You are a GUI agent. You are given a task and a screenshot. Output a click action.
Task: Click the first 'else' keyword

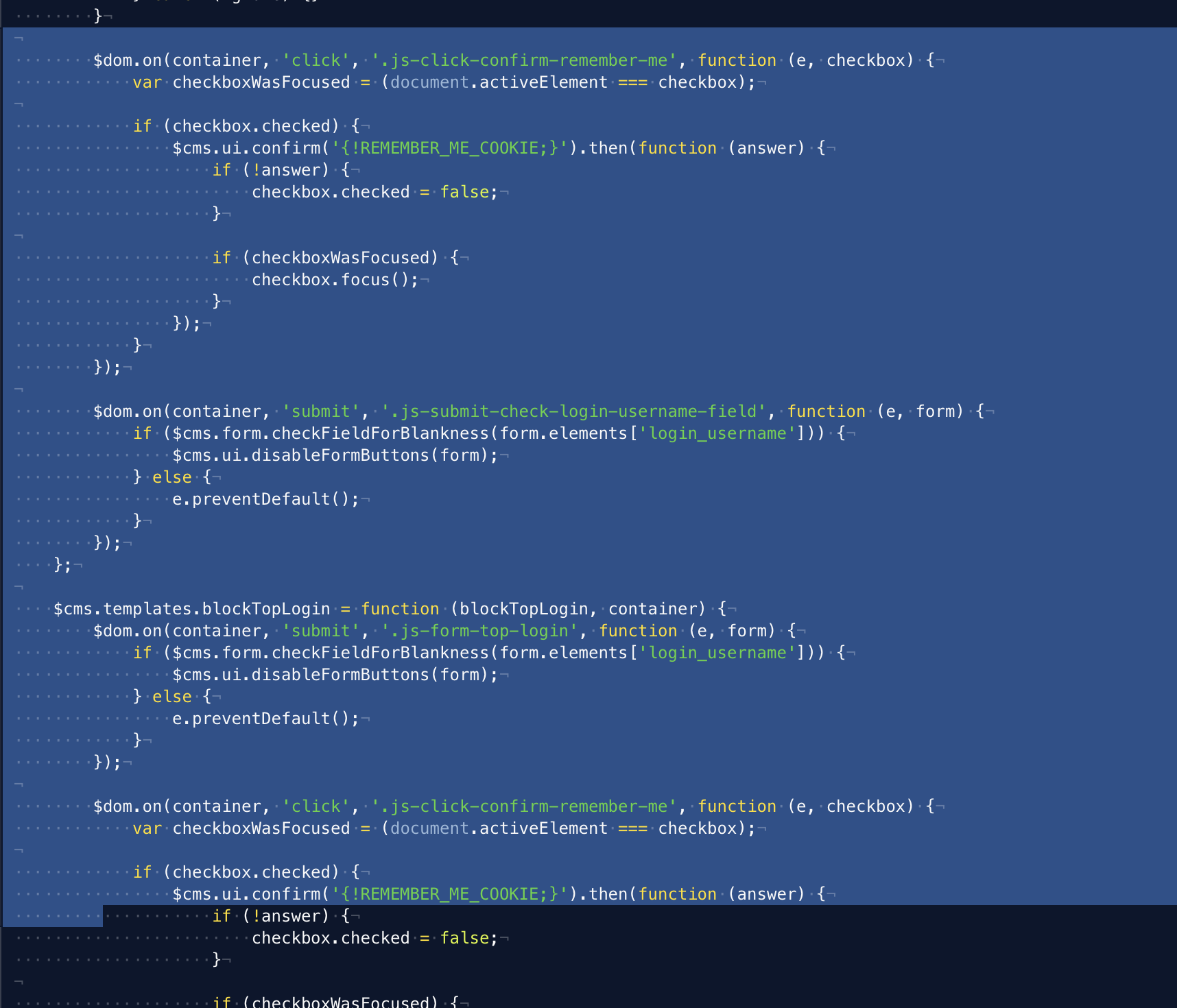[172, 477]
